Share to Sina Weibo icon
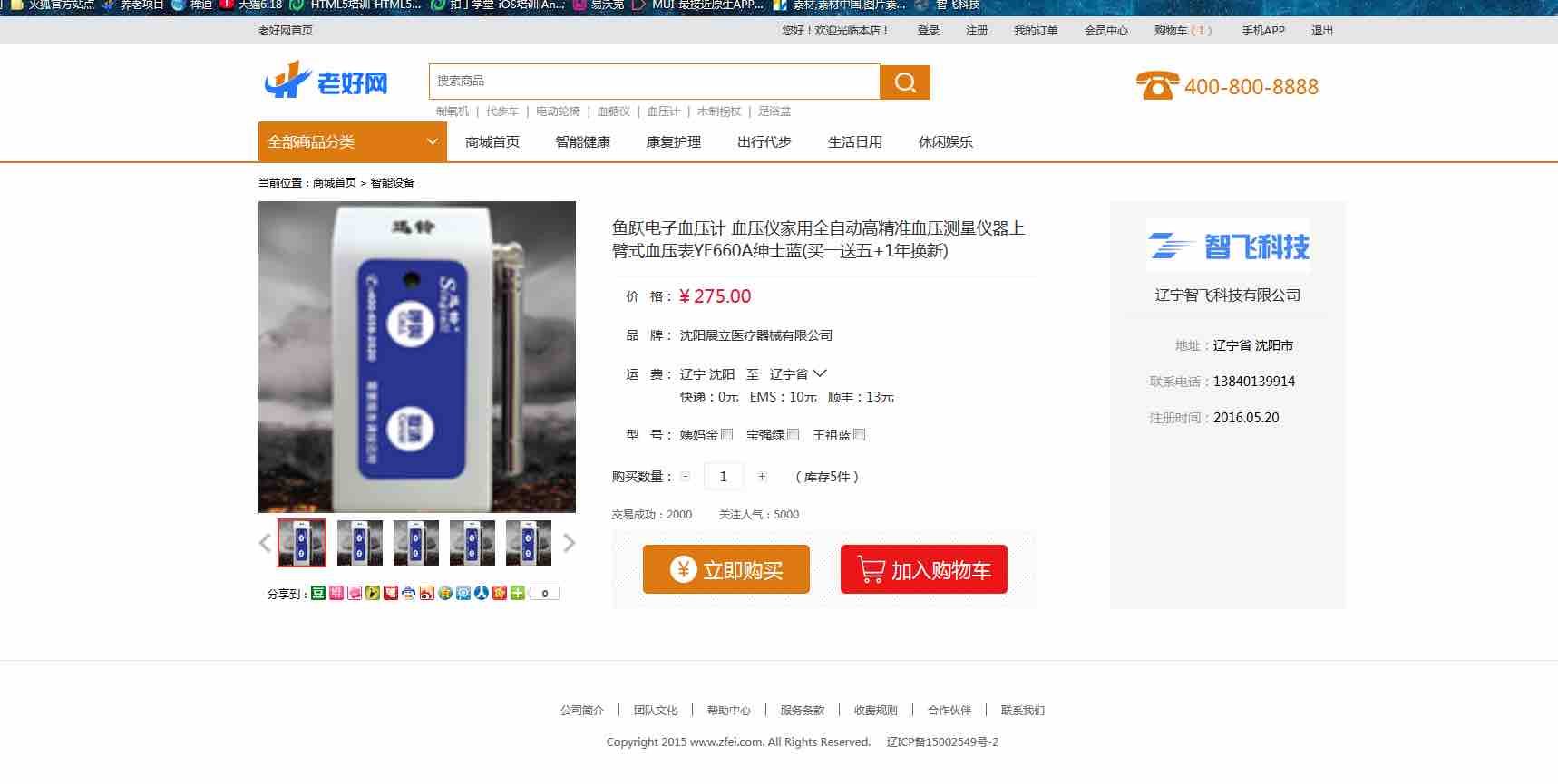The image size is (1558, 784). [x=427, y=593]
